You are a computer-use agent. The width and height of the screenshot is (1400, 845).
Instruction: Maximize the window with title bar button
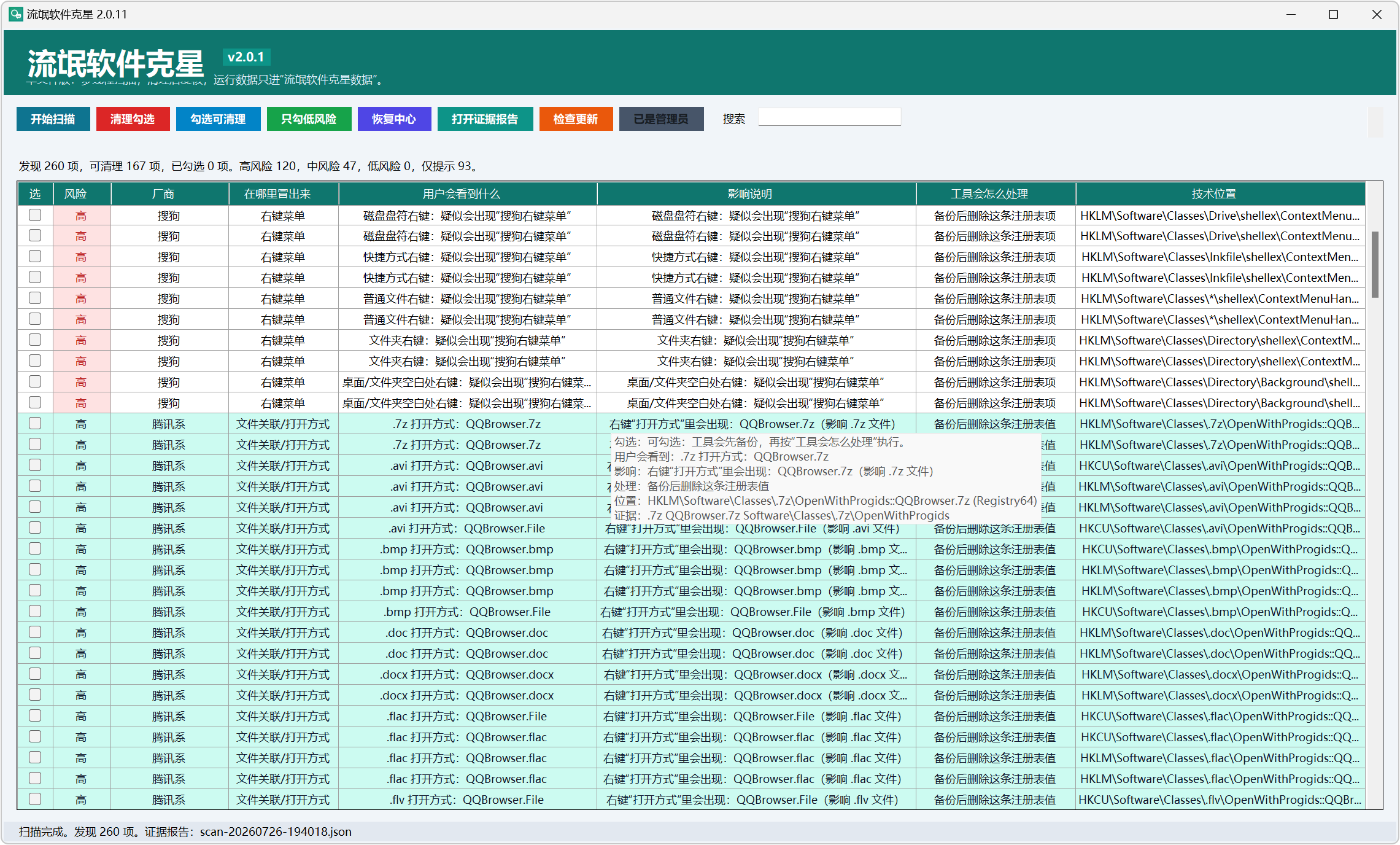[x=1333, y=15]
